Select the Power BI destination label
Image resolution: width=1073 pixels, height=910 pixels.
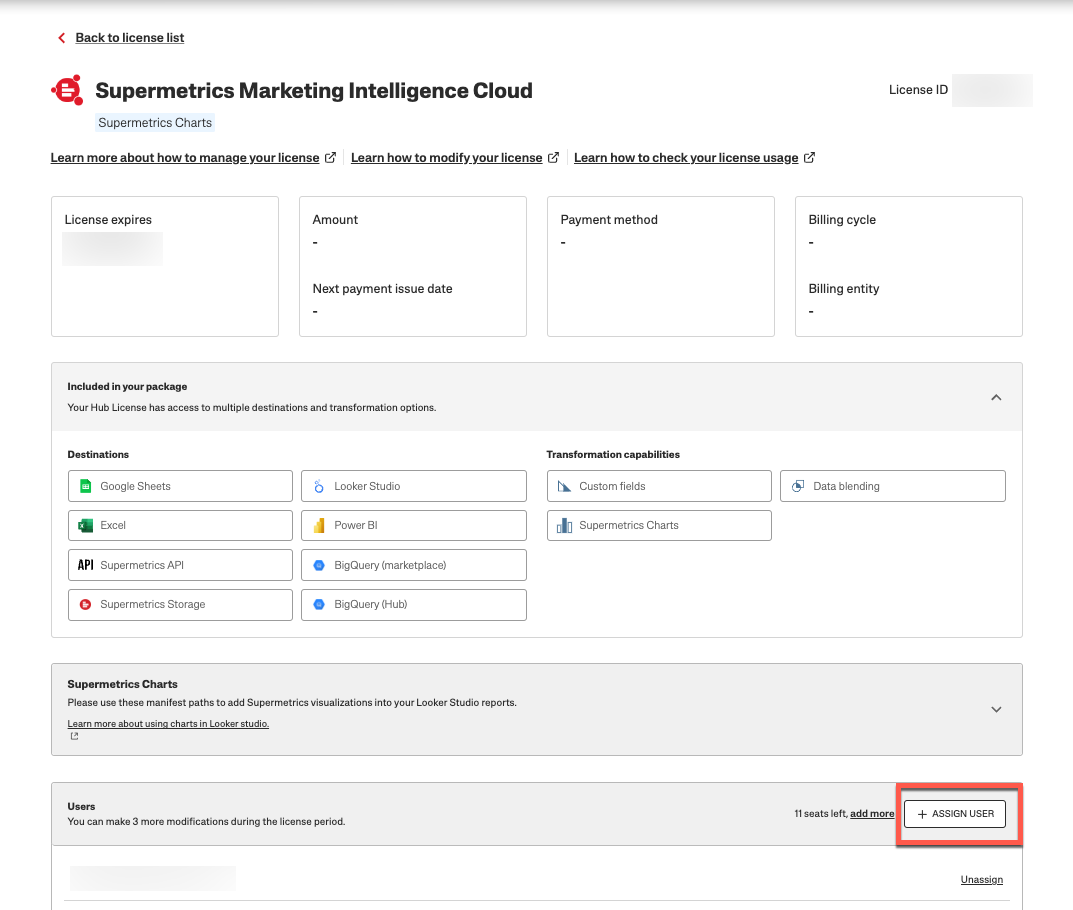(356, 525)
